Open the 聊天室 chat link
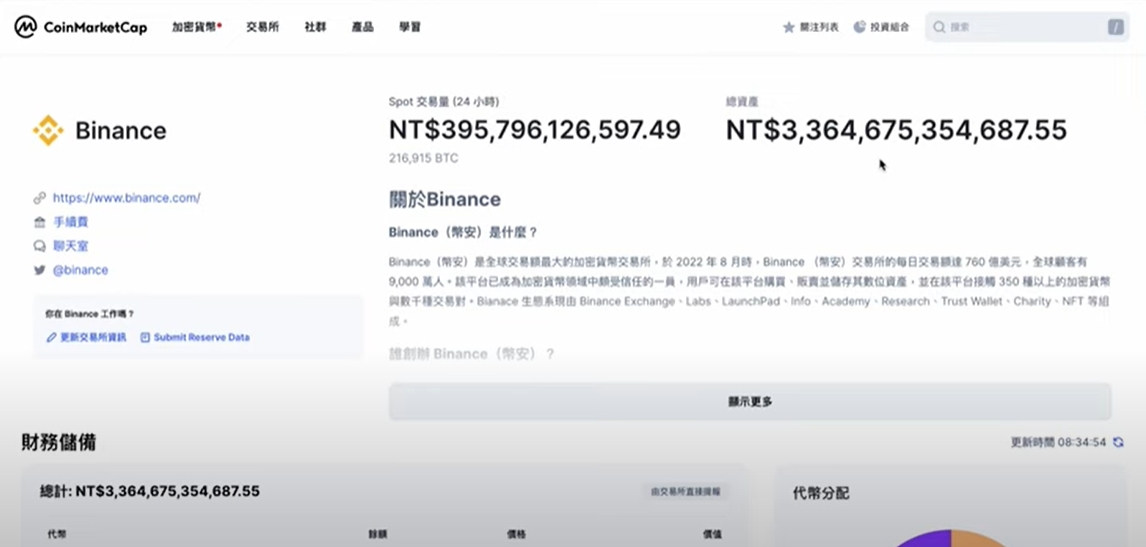 click(x=70, y=246)
